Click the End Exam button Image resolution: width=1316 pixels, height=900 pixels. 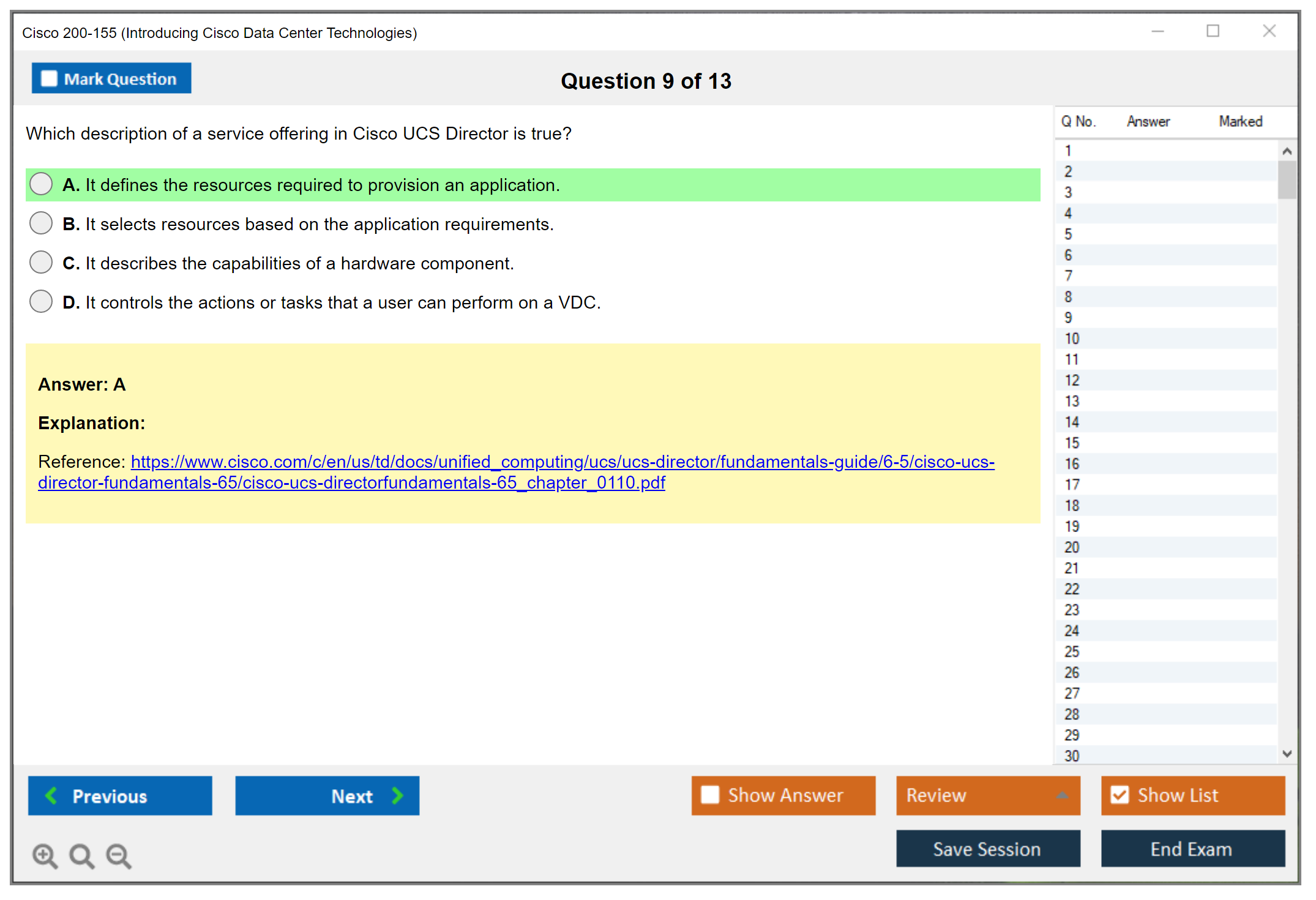1192,849
